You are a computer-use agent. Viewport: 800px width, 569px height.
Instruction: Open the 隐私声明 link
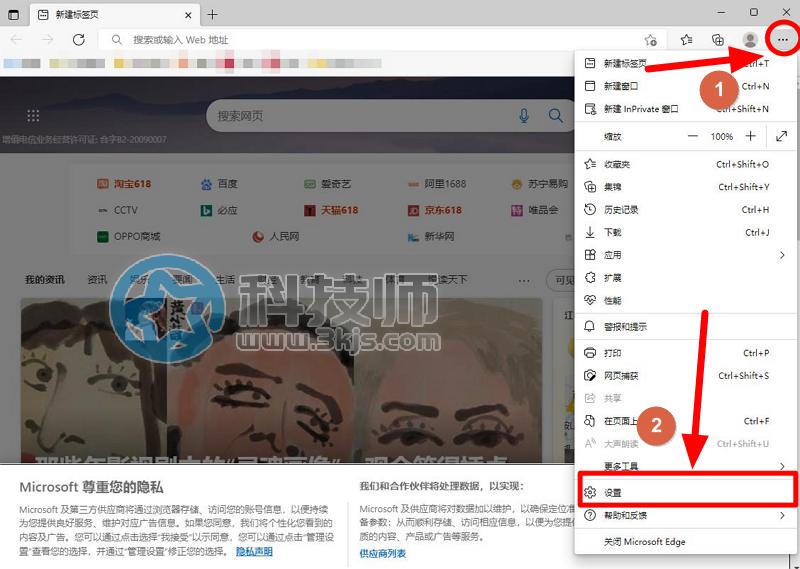(254, 552)
